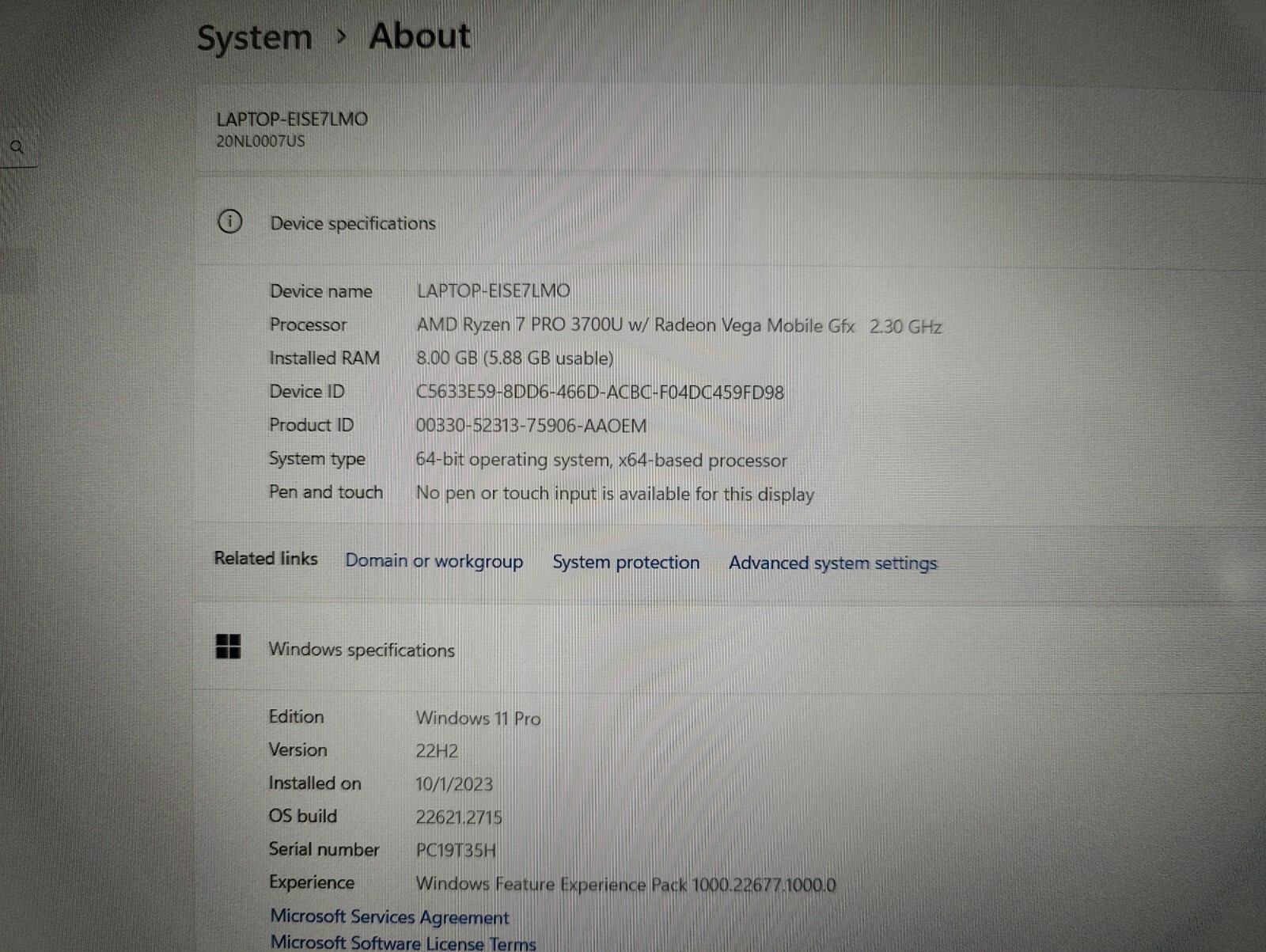Screen dimensions: 1266x952
Task: Click the Pen and touch label
Action: tap(325, 491)
